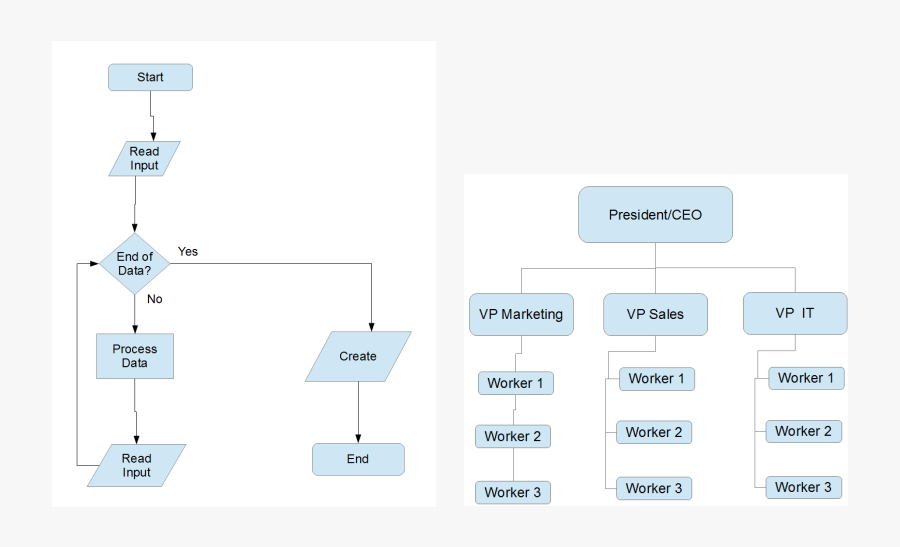Select the Read Input shape below Start
The height and width of the screenshot is (547, 900).
[144, 158]
